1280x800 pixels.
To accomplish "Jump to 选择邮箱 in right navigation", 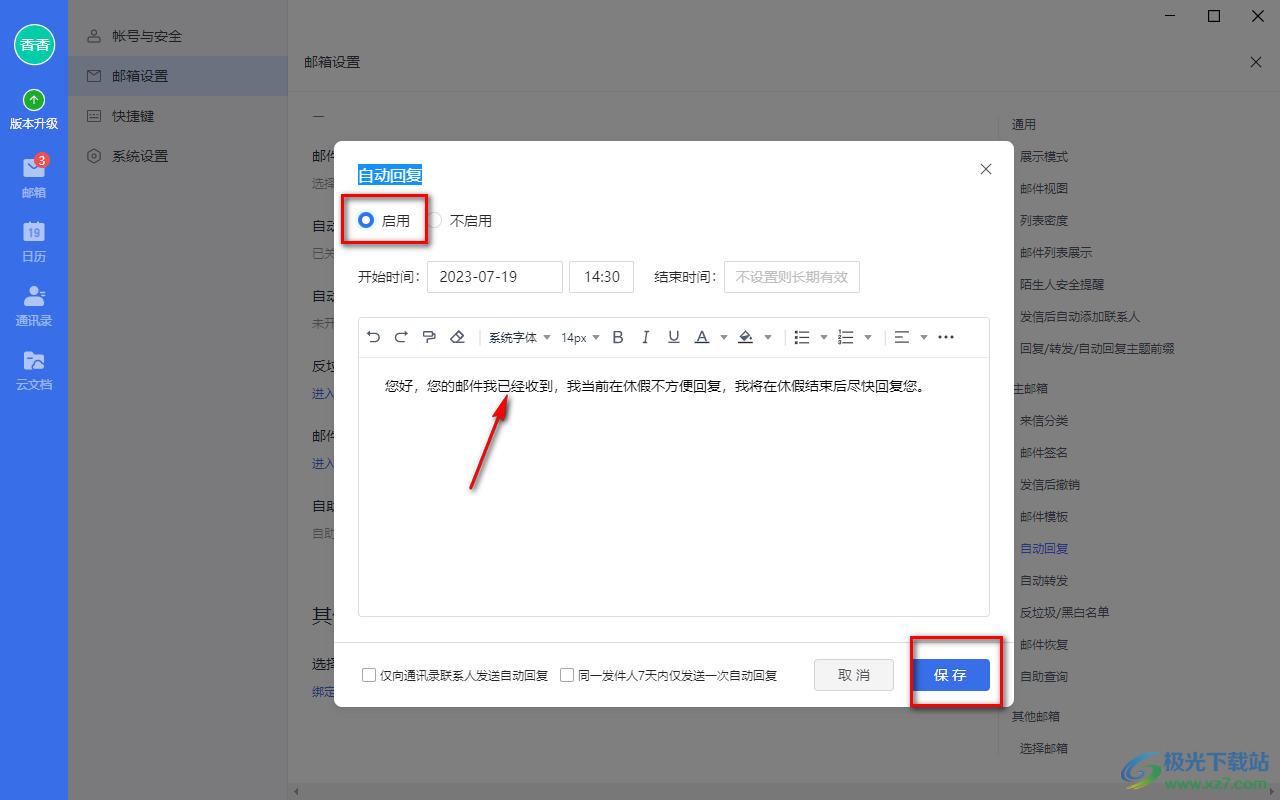I will pos(1044,749).
